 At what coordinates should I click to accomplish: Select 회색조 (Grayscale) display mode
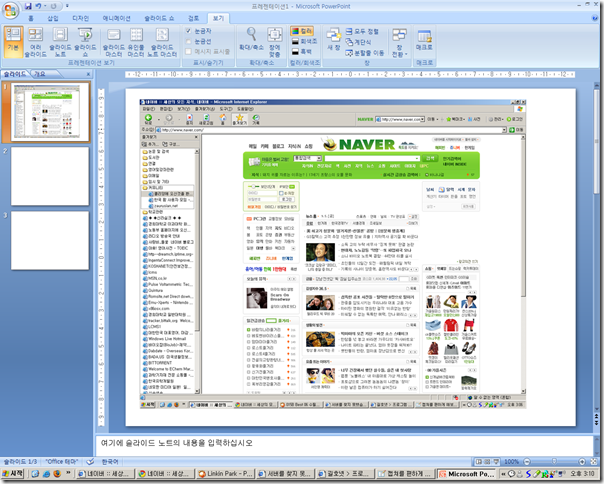pos(304,41)
